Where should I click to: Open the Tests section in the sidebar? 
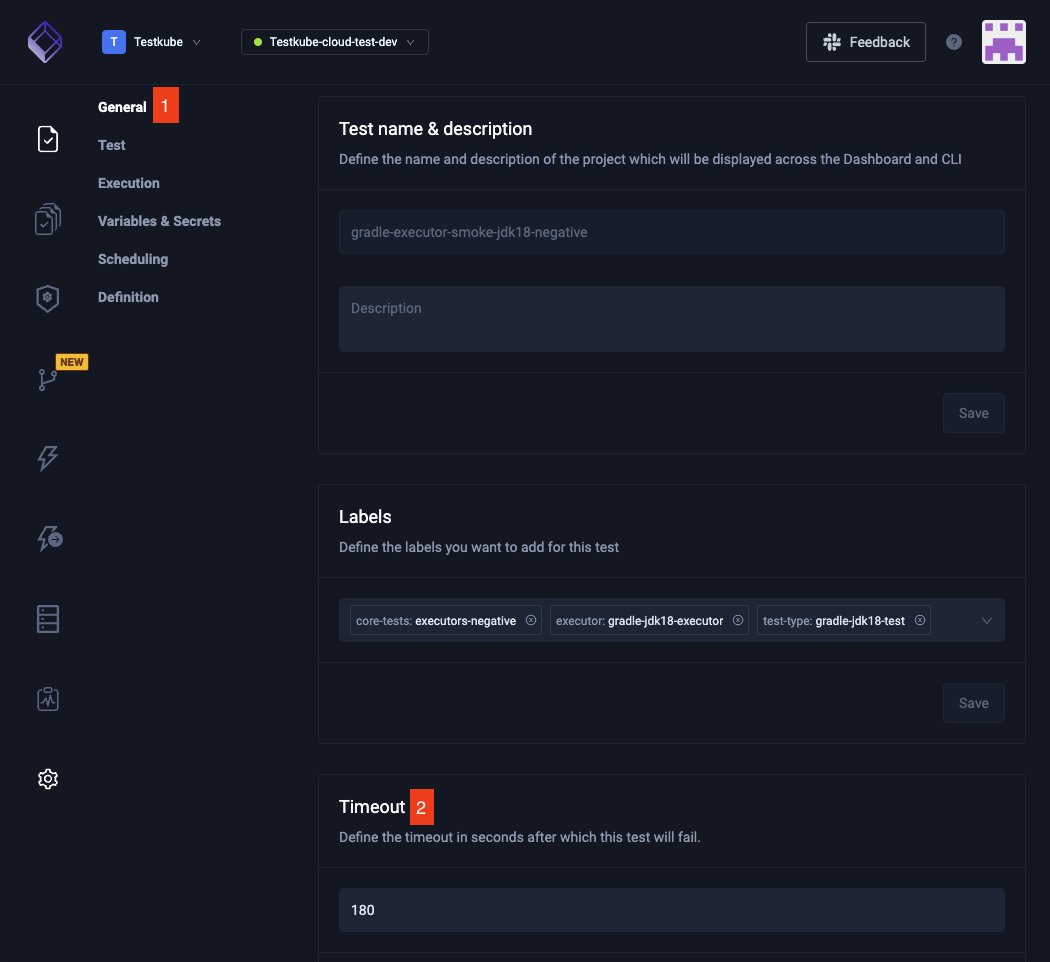[47, 139]
